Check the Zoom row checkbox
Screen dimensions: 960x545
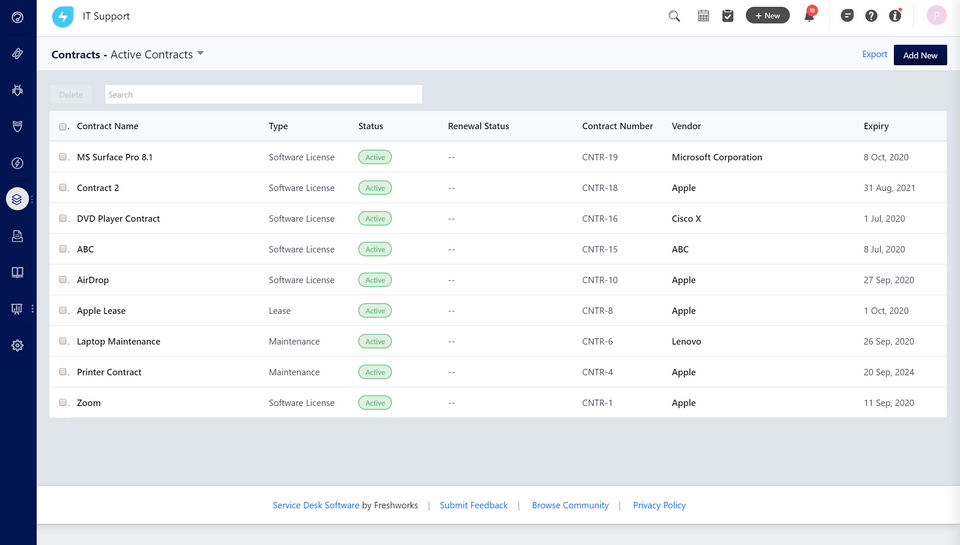click(x=63, y=402)
